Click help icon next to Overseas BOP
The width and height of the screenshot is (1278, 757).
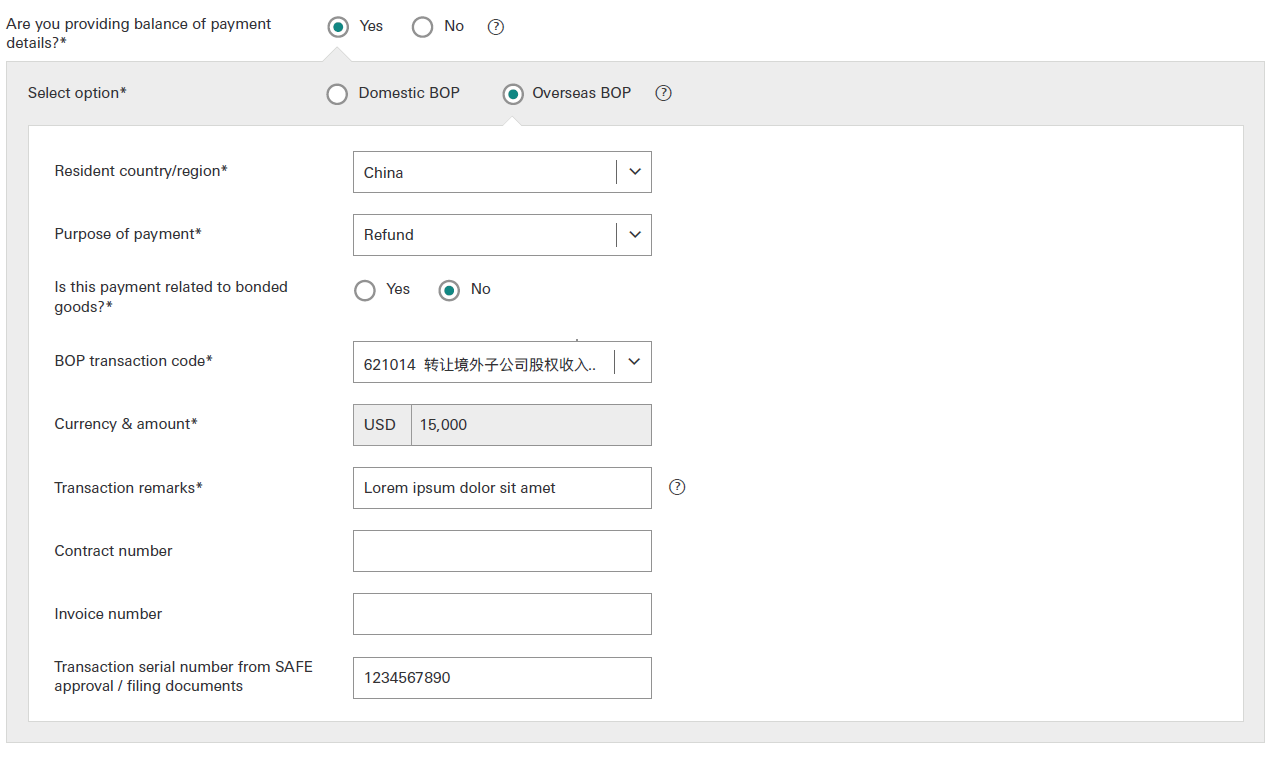tap(663, 93)
